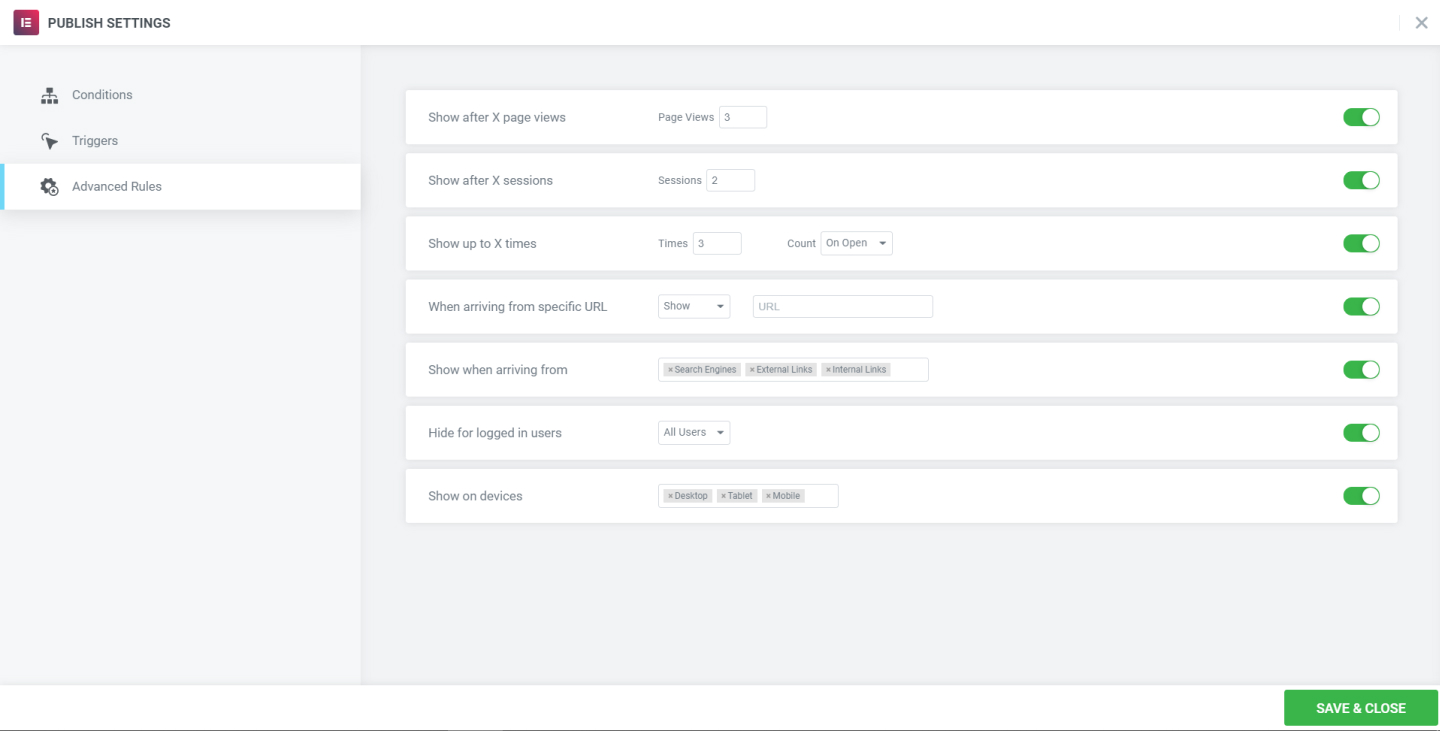The height and width of the screenshot is (731, 1440).
Task: Click the Search Engines tag text
Action: (705, 370)
